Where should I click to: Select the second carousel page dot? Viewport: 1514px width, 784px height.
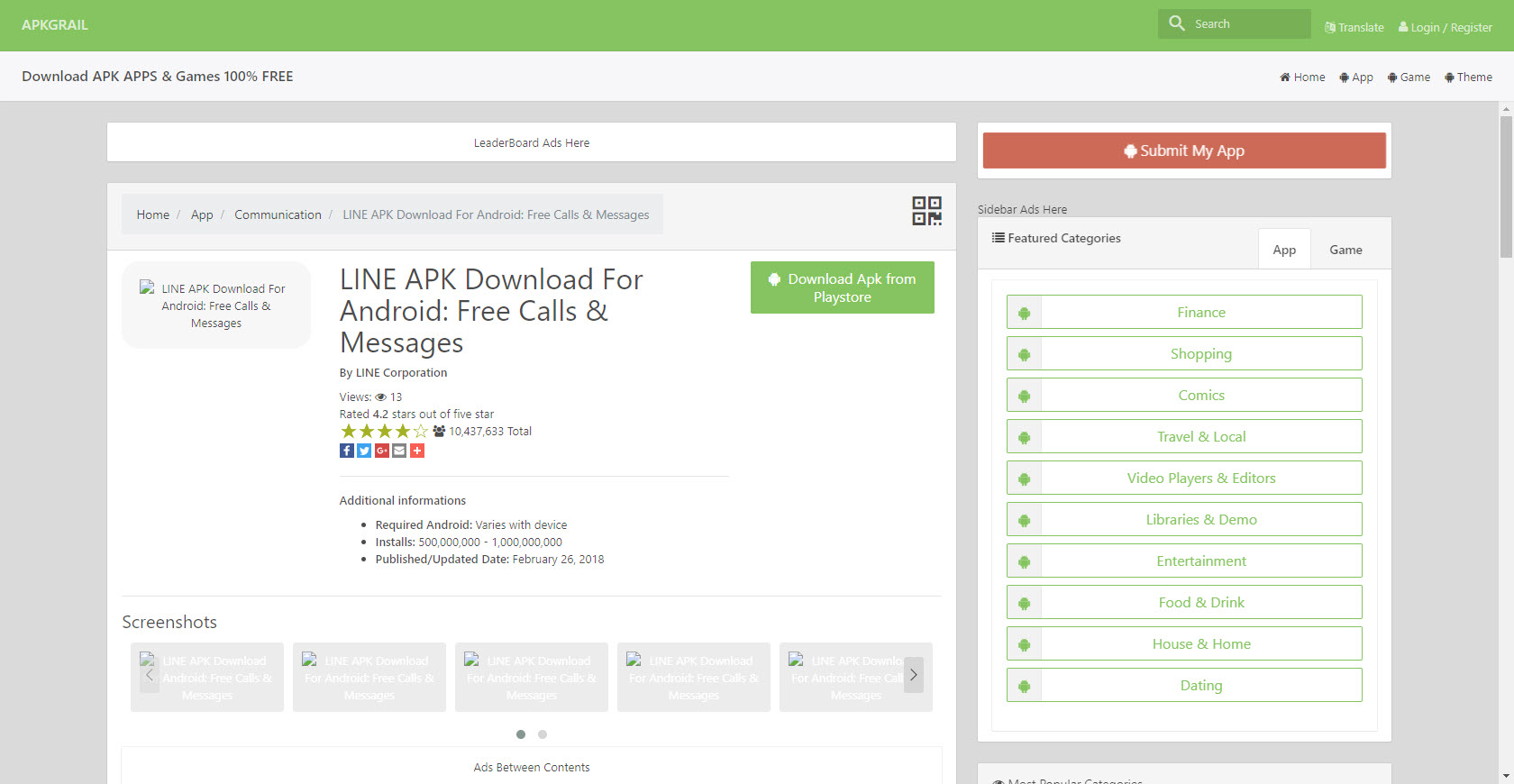click(543, 734)
